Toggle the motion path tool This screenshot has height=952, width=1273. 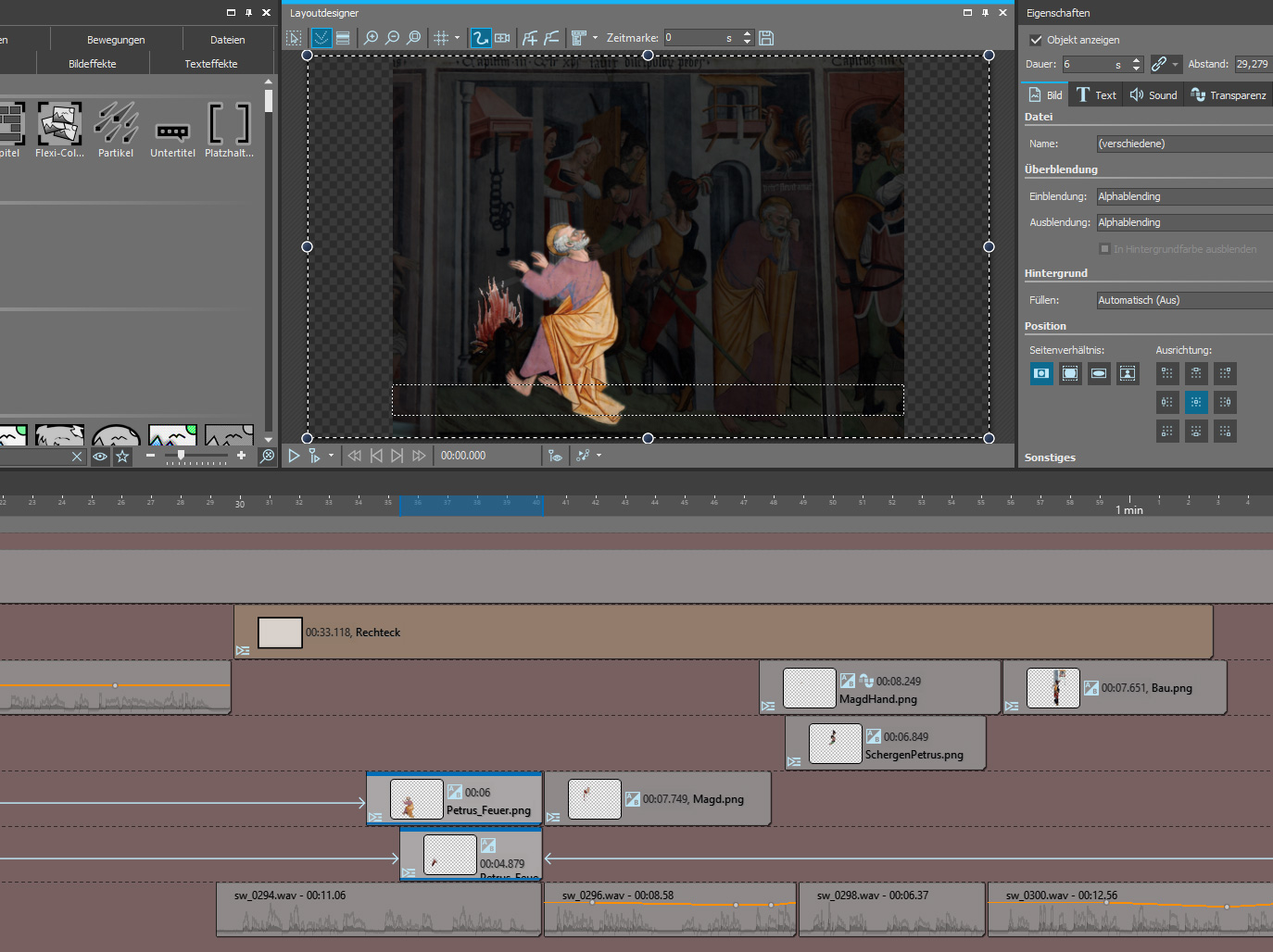[480, 38]
